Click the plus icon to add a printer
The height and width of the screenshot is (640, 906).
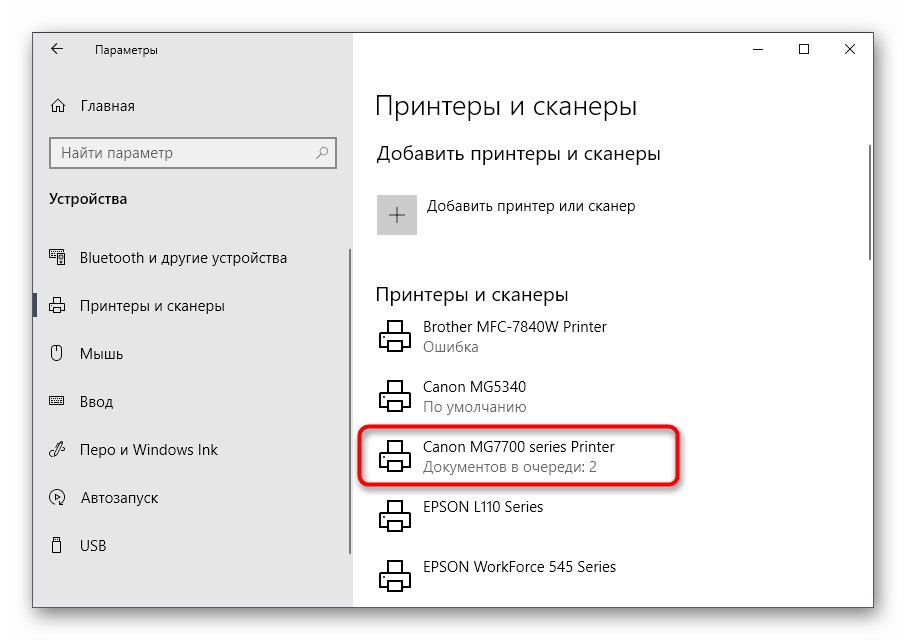point(397,214)
